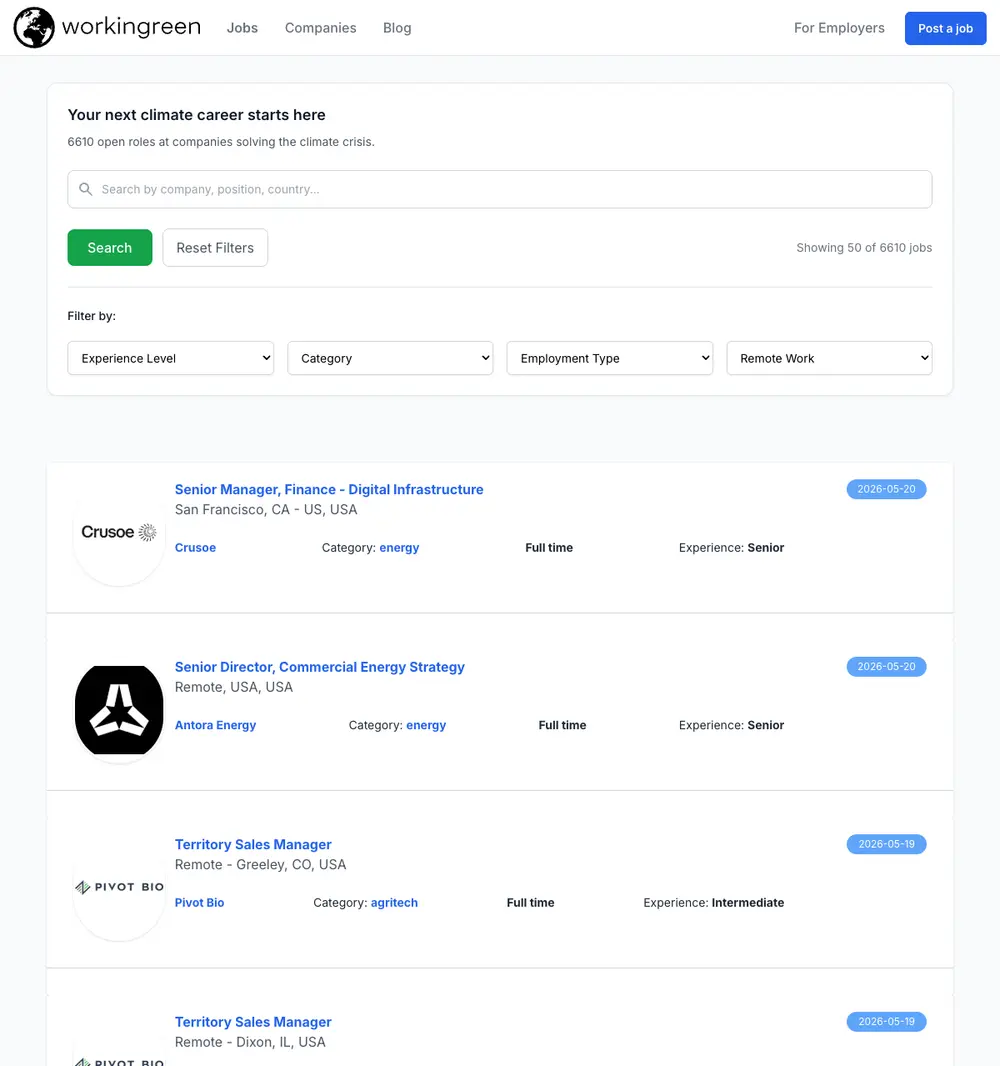The width and height of the screenshot is (1000, 1066).
Task: Open the For Employers link
Action: 839,28
